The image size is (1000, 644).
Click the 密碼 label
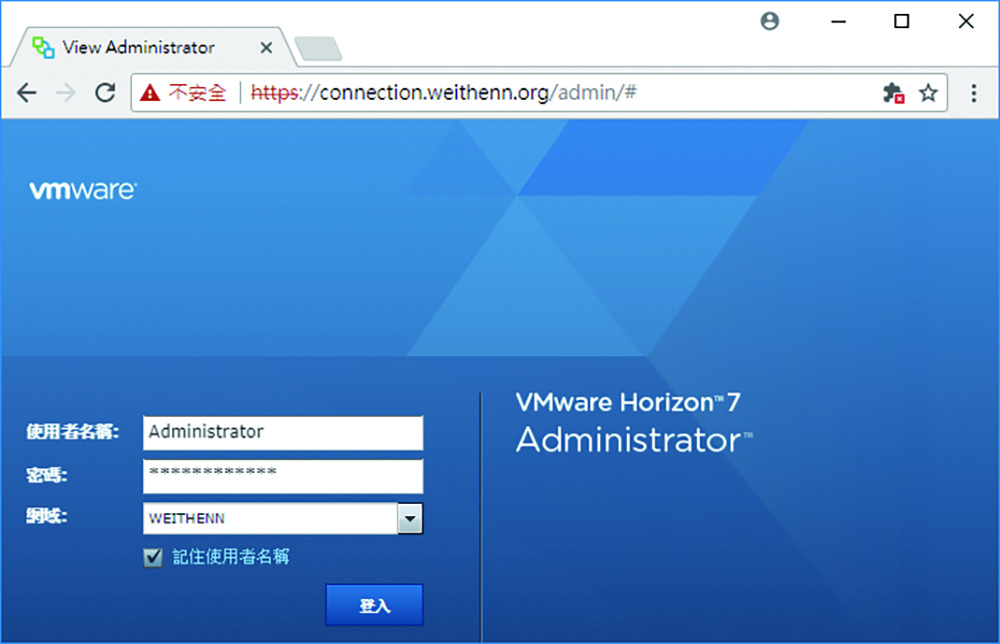[x=47, y=475]
